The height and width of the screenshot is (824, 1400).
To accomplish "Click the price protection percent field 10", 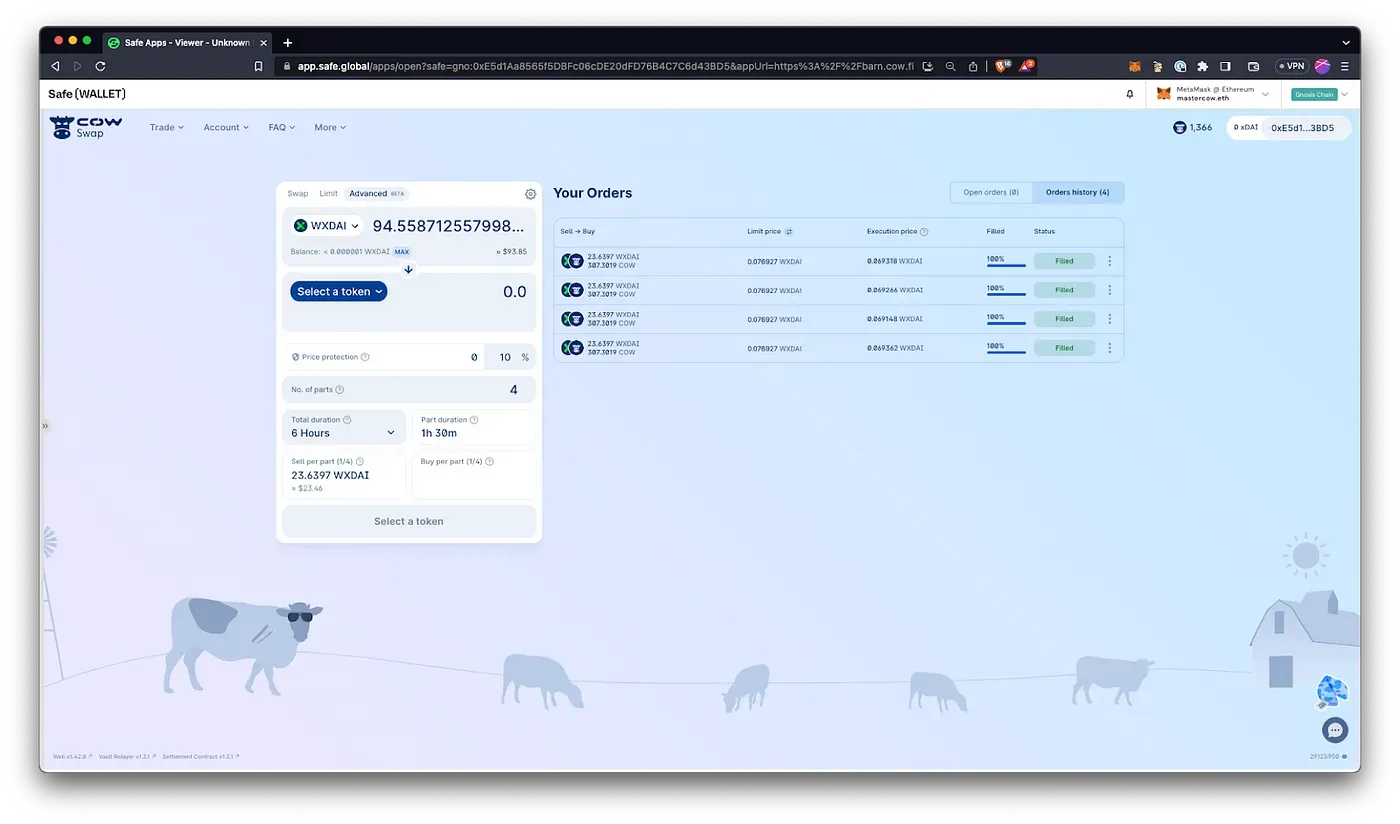I will pyautogui.click(x=504, y=357).
